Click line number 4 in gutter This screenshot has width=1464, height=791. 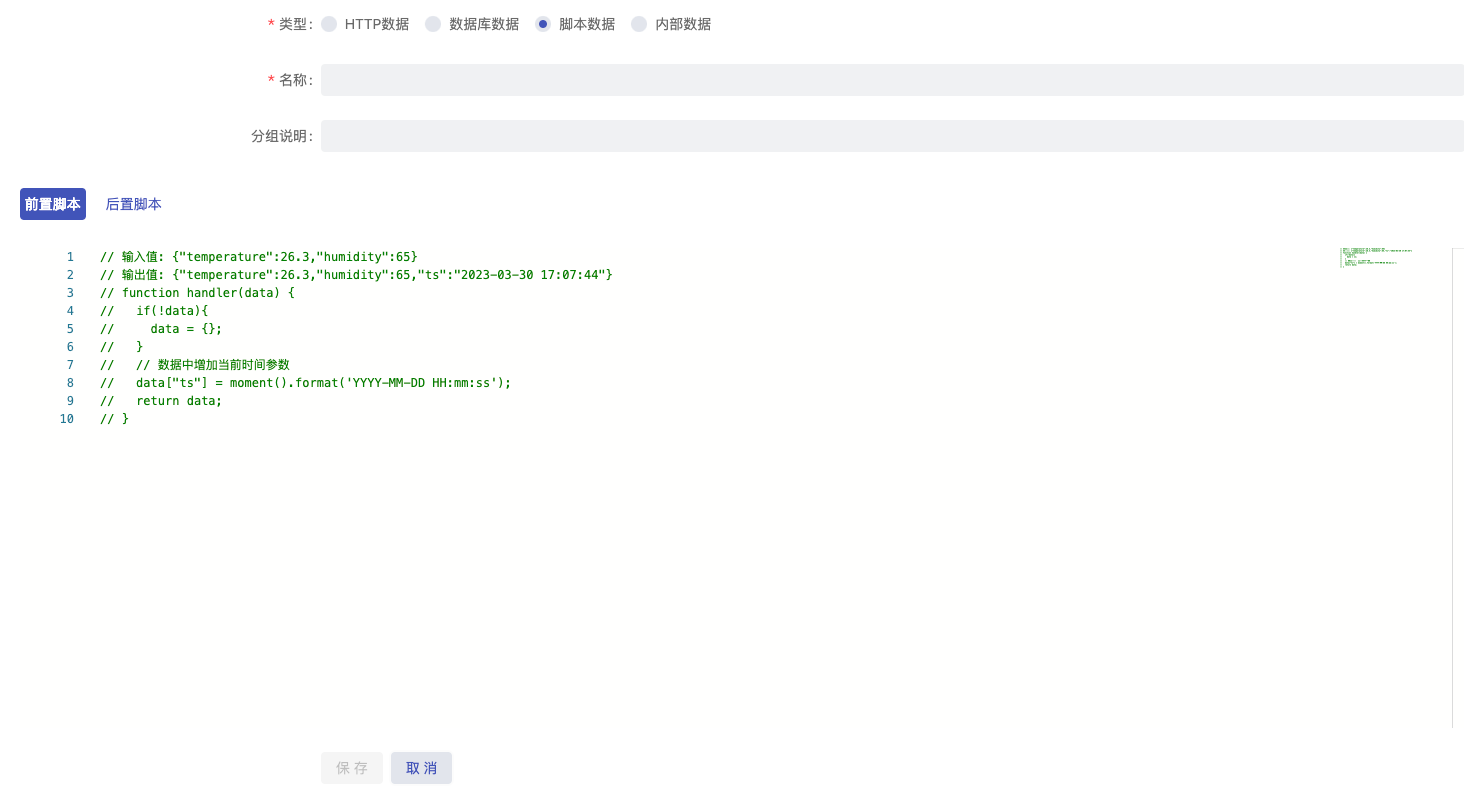[70, 311]
